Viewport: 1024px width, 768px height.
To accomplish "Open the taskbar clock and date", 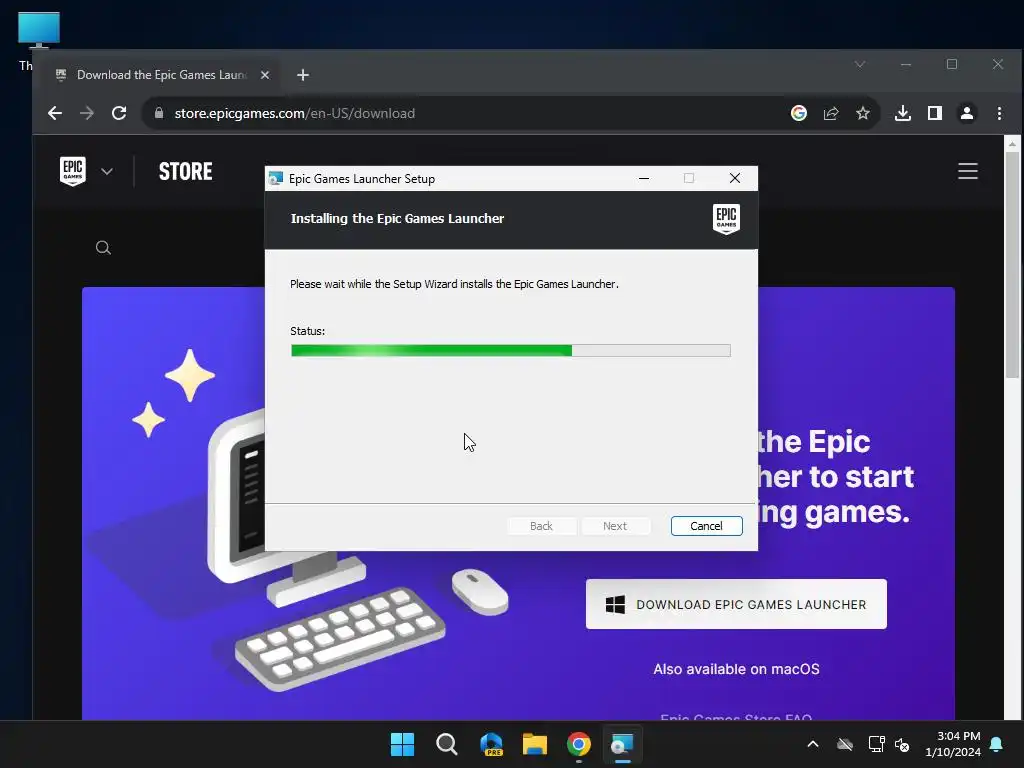I will tap(953, 744).
